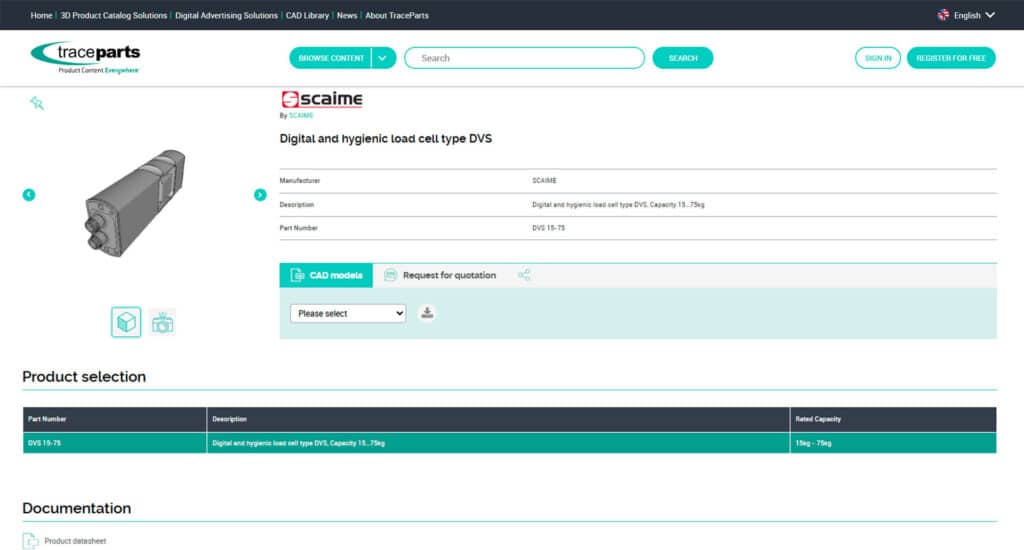This screenshot has height=550, width=1024.
Task: Click the 15kg - 75kg rated capacity cell
Action: [x=893, y=443]
